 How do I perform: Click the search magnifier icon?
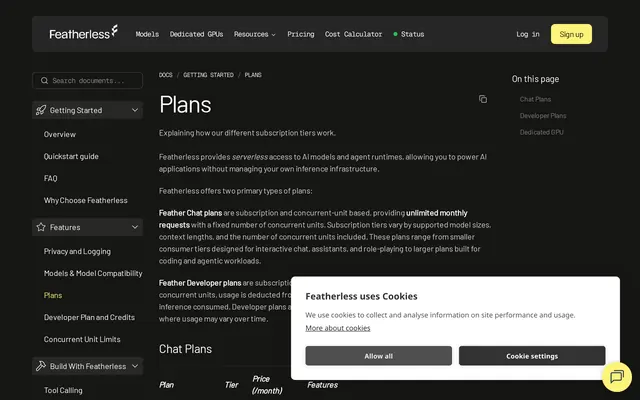pyautogui.click(x=44, y=80)
